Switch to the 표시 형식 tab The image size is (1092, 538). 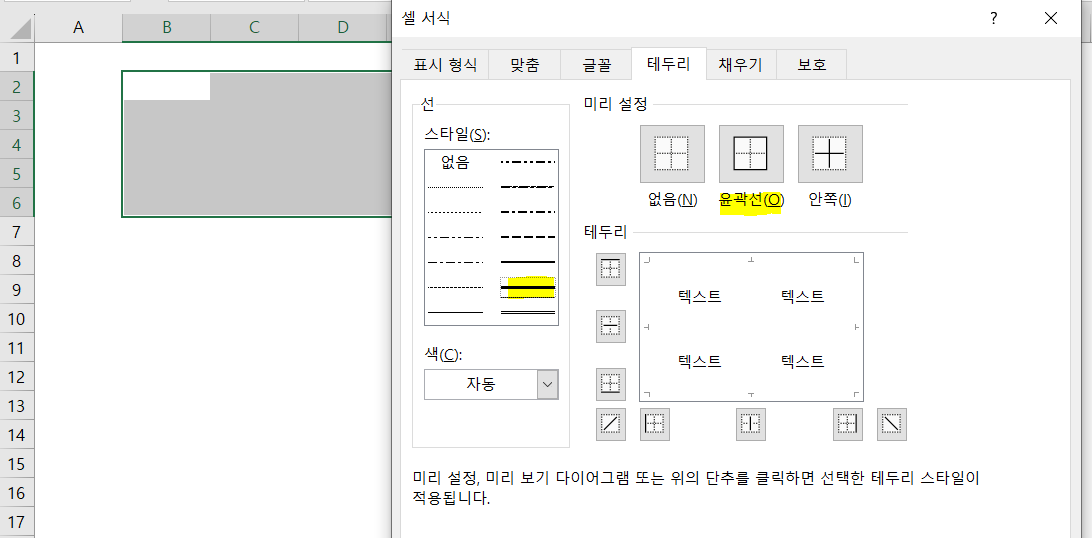445,65
